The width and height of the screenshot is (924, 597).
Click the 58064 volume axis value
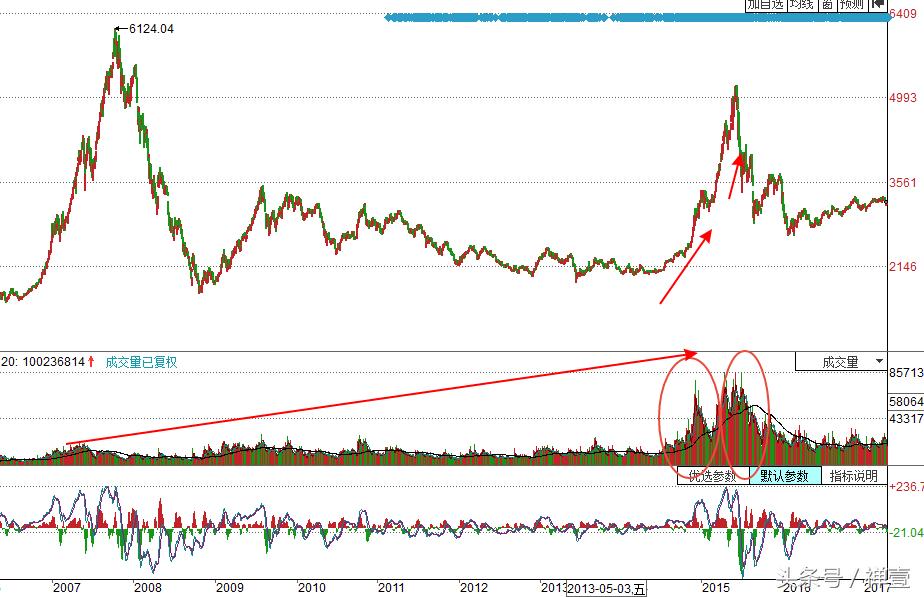pyautogui.click(x=906, y=402)
